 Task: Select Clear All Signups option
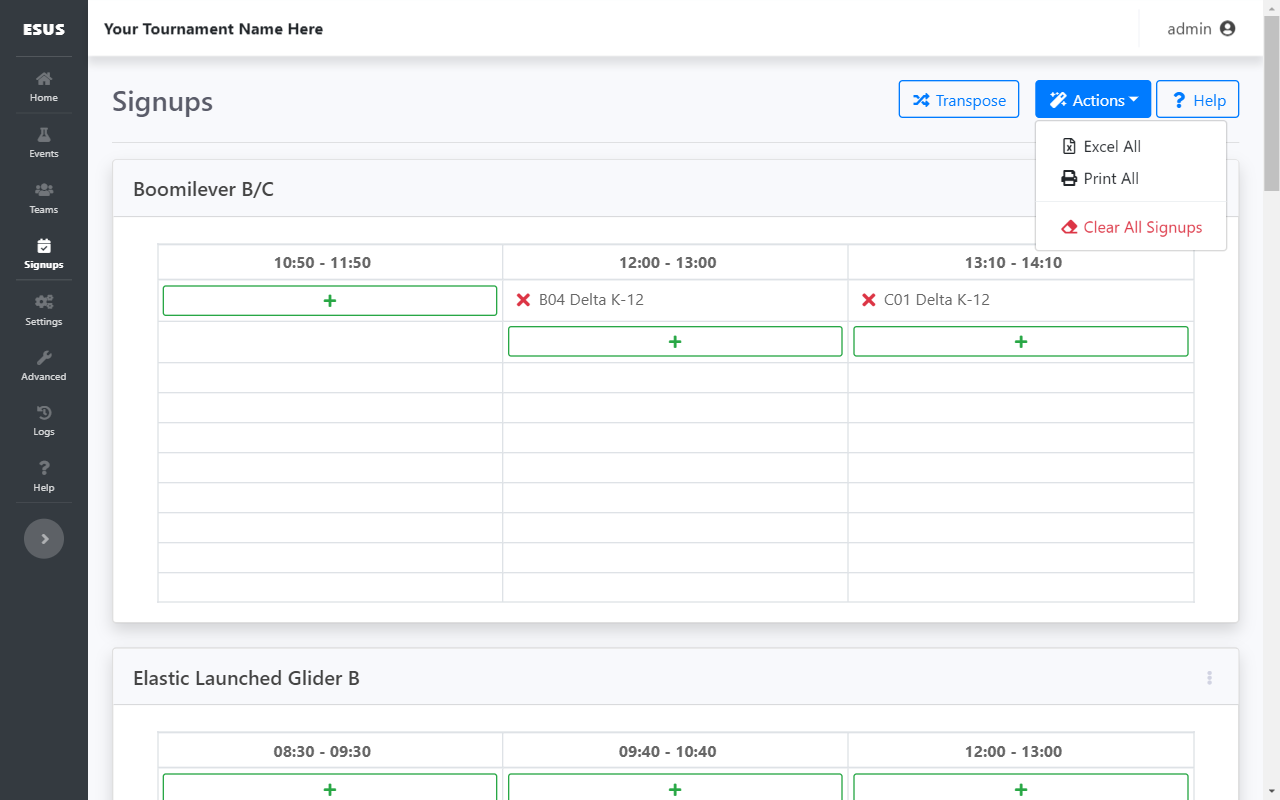coord(1142,228)
